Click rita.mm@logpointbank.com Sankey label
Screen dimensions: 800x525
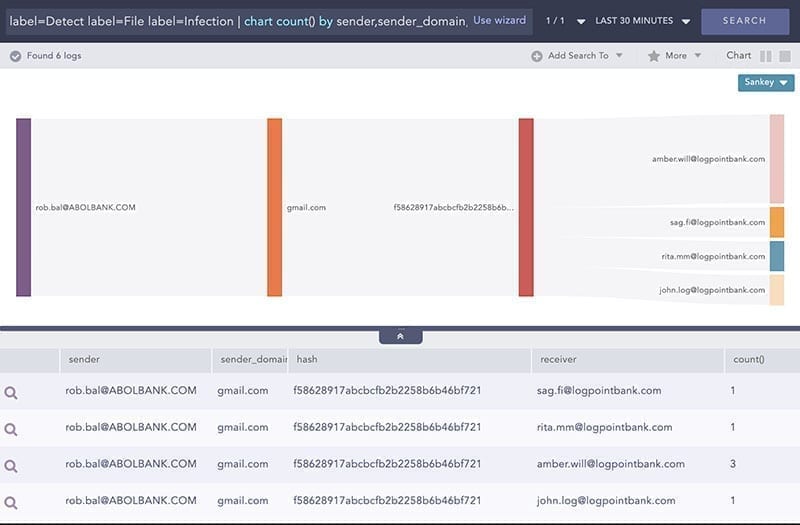click(713, 257)
